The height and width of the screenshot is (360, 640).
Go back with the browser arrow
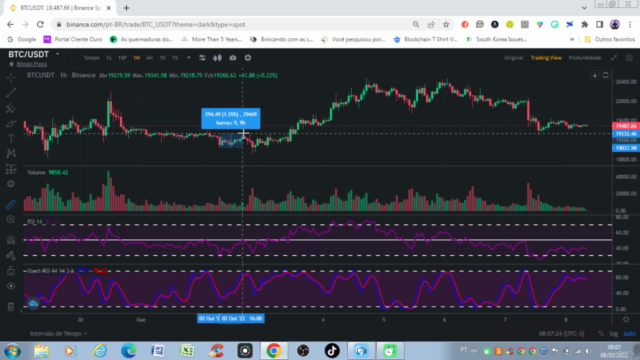coord(11,24)
